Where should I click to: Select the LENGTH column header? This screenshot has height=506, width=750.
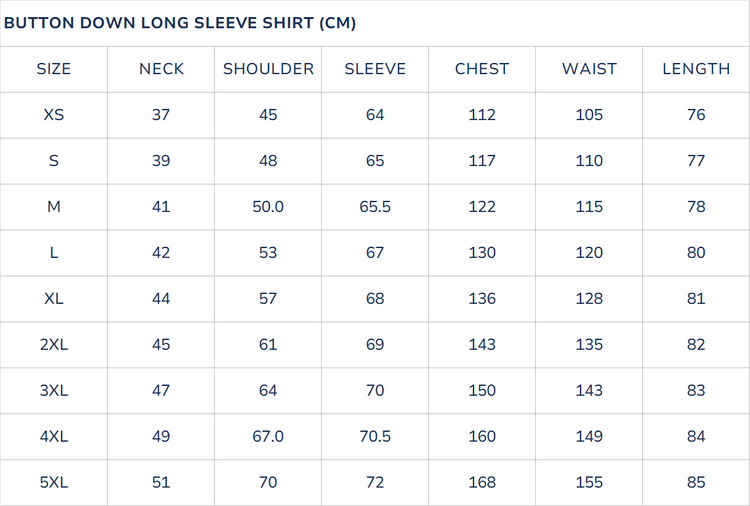[x=696, y=69]
